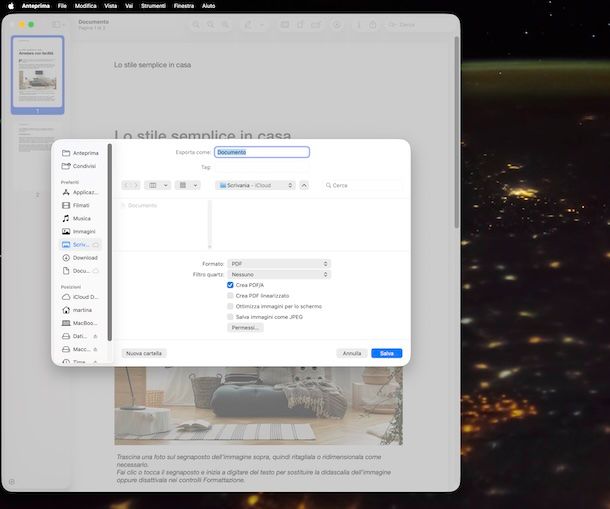Open the Strumenti menu

pos(153,6)
